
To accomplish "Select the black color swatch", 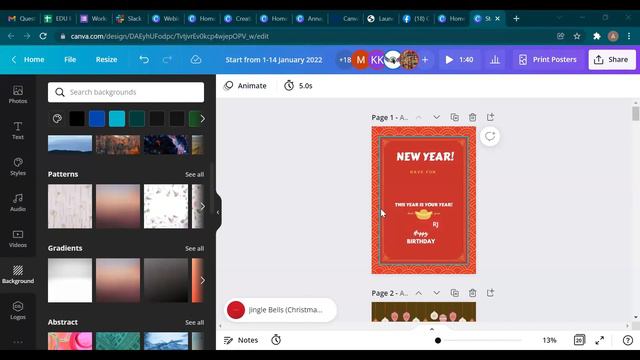I will point(77,119).
